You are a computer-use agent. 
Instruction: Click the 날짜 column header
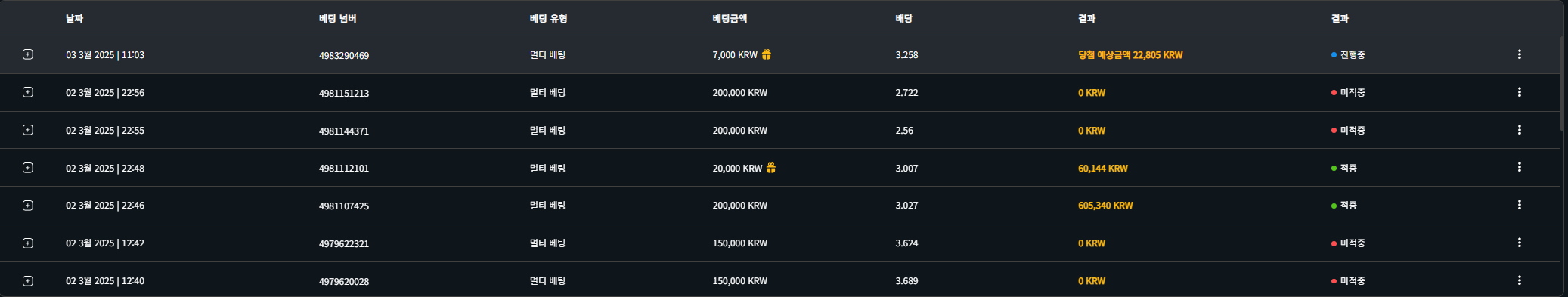click(74, 18)
